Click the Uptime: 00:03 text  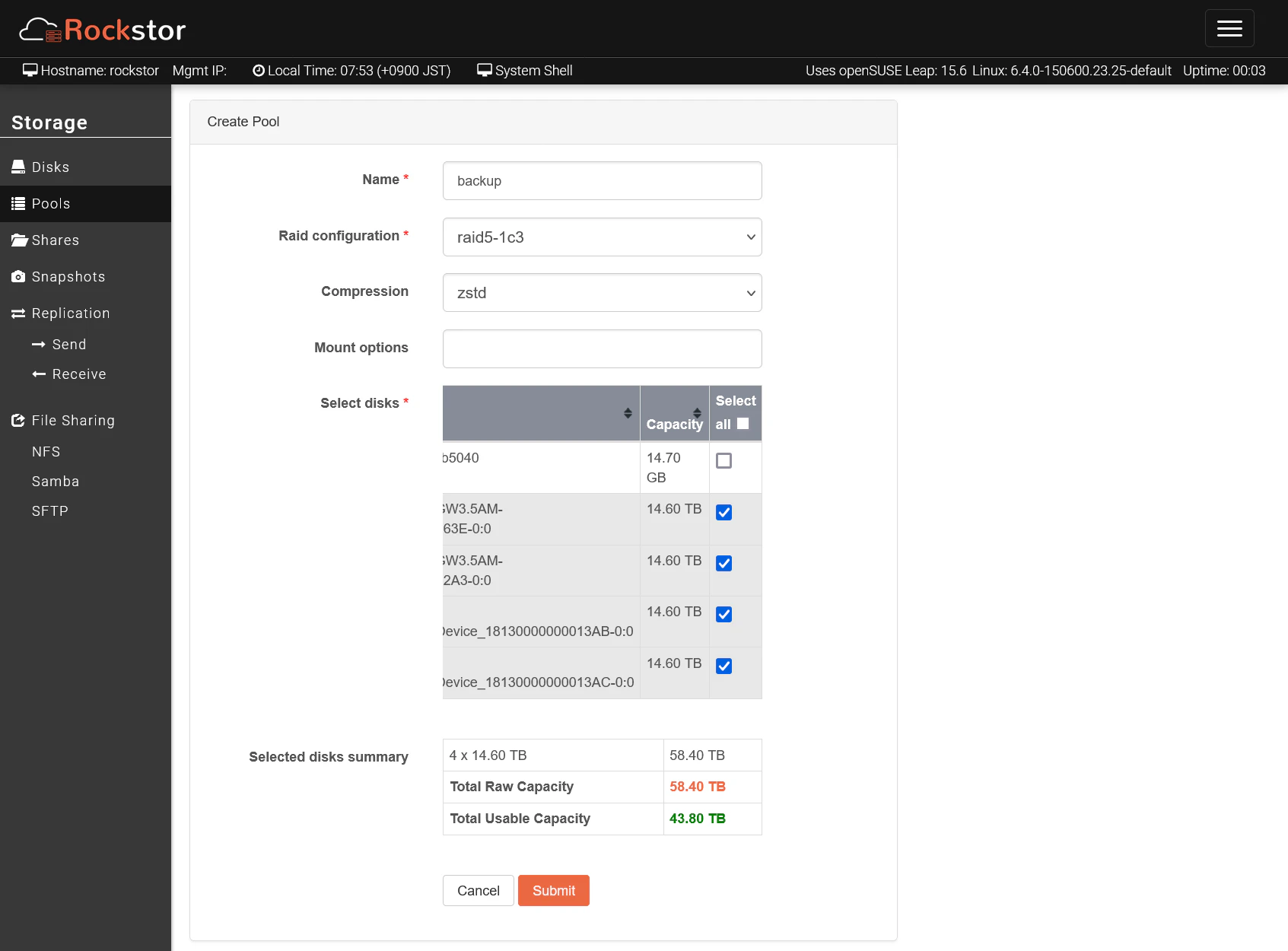1224,71
